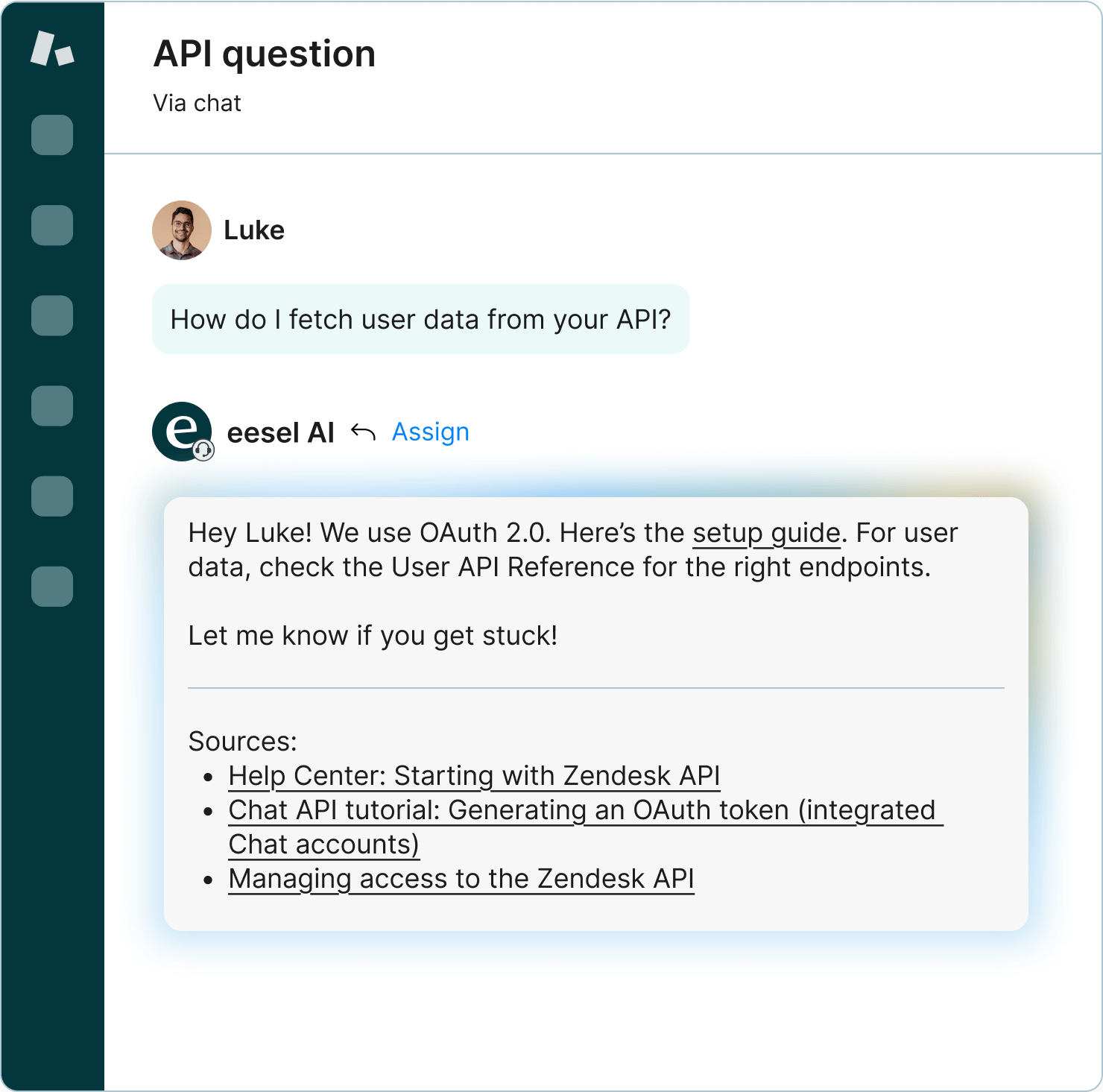The image size is (1103, 1092).
Task: Open Help Center: Starting with Zendesk API
Action: click(x=474, y=776)
